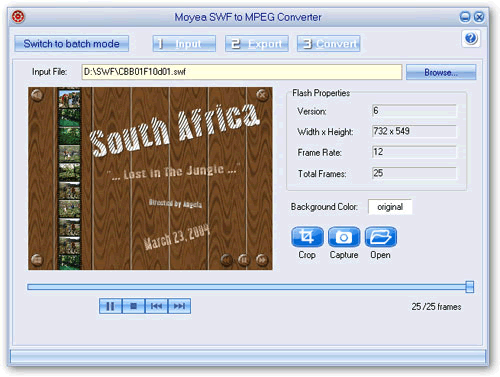
Task: Click the Input File path field
Action: point(242,72)
